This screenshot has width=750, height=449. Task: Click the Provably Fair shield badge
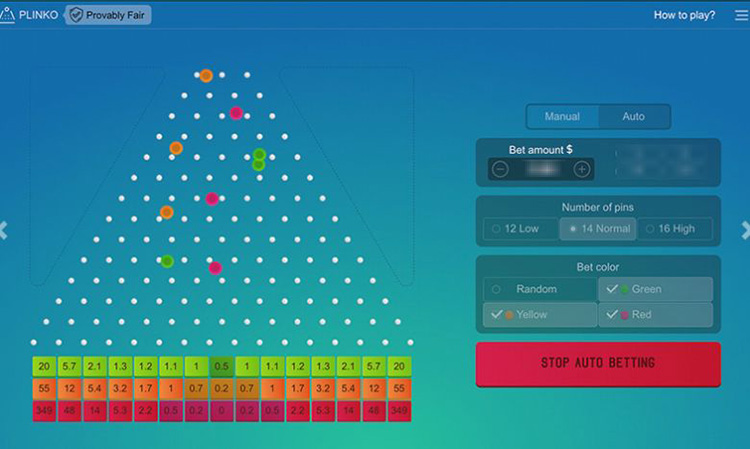109,15
